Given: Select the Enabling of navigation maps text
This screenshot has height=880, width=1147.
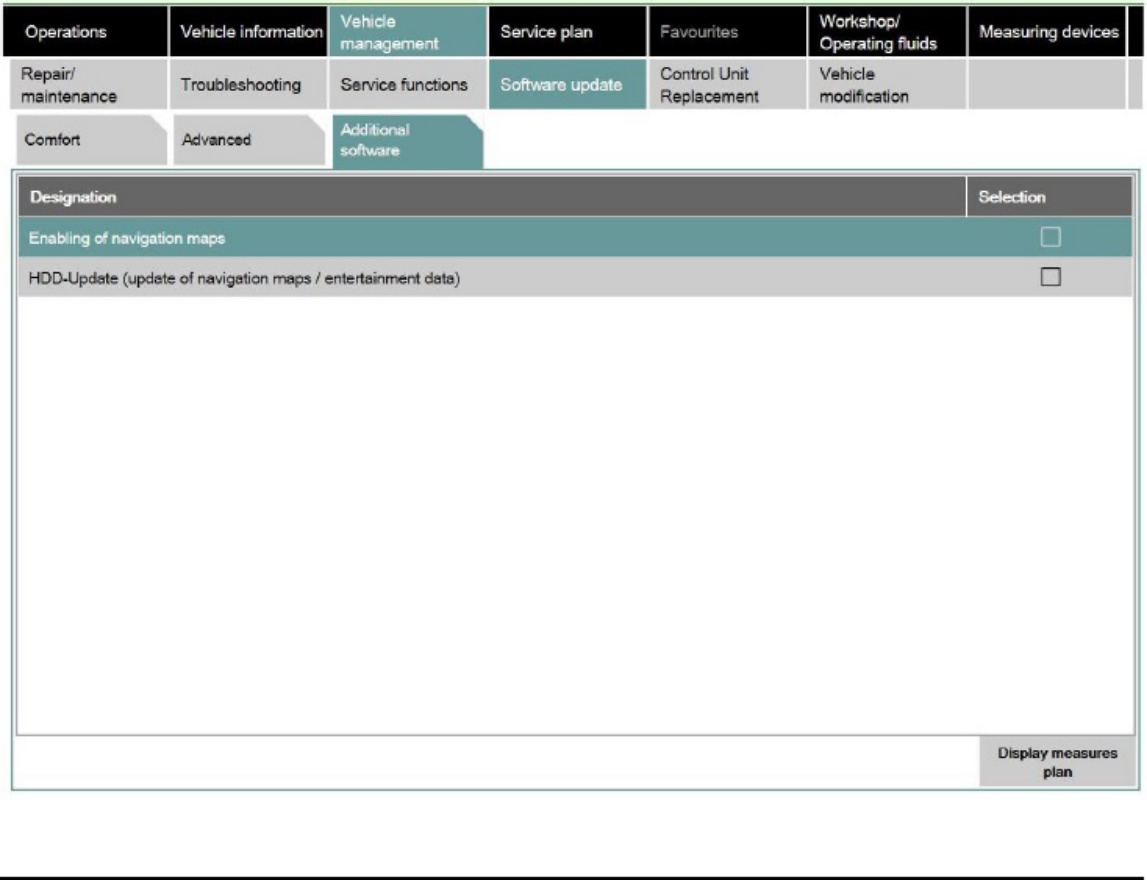Looking at the screenshot, I should tap(127, 238).
